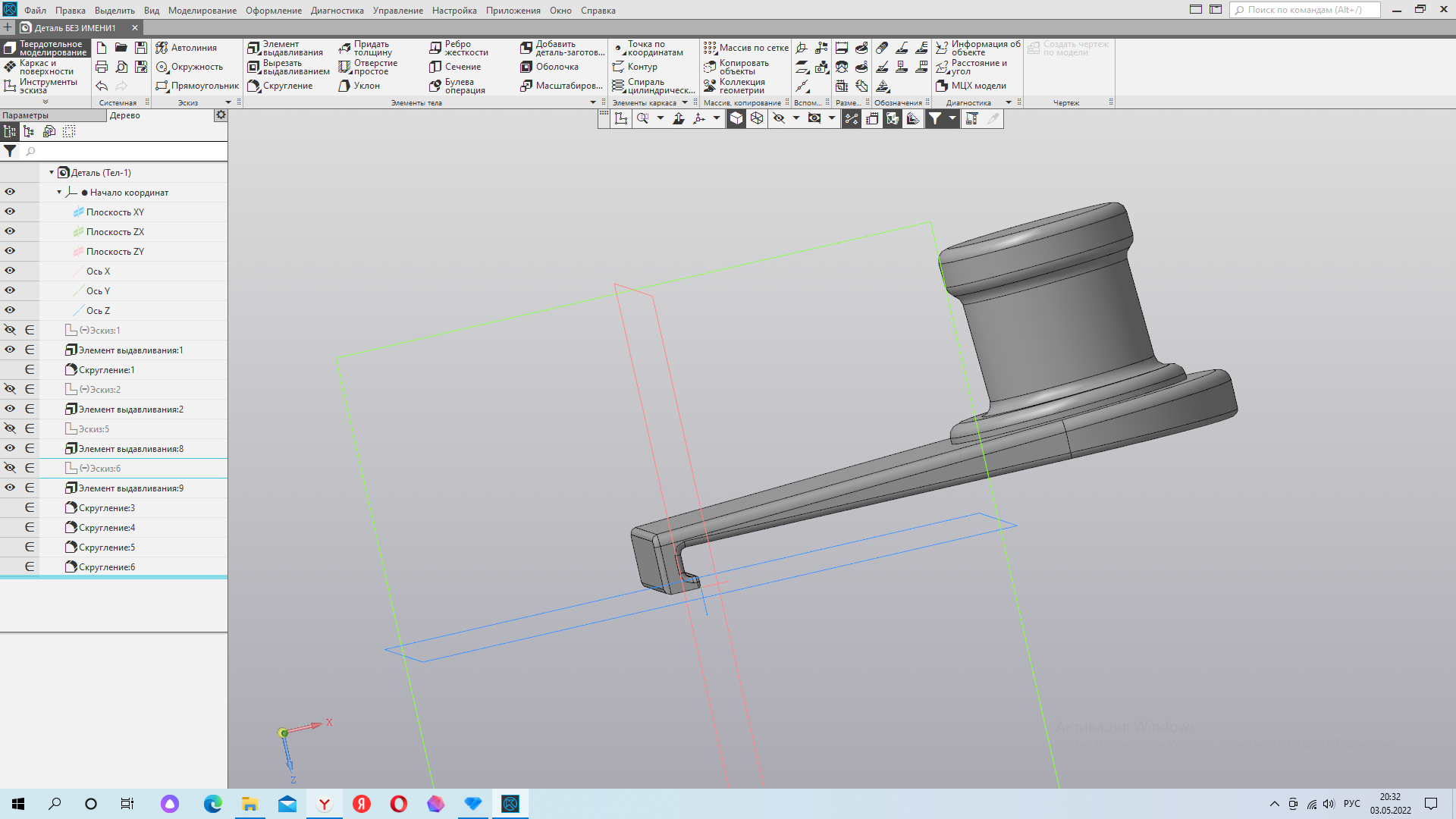Select the Extrude element tool

[x=254, y=49]
